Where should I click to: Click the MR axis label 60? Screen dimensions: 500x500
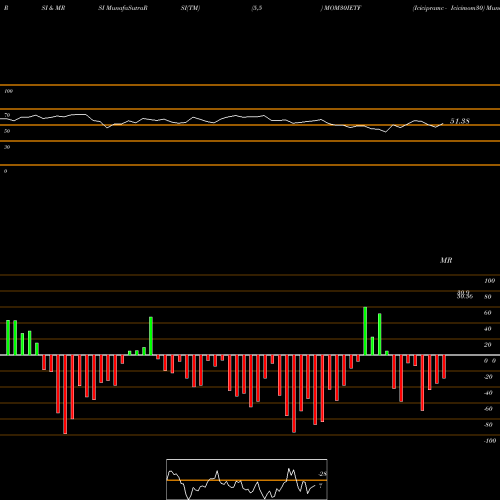click(488, 313)
